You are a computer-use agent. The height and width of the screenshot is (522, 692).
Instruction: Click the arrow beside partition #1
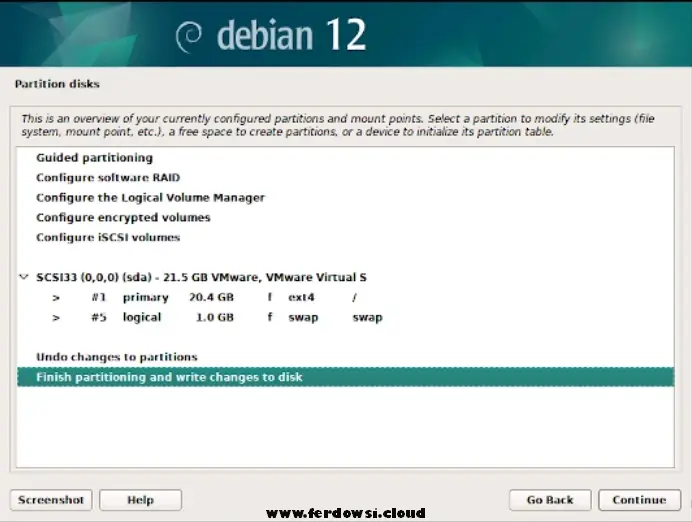pos(56,298)
